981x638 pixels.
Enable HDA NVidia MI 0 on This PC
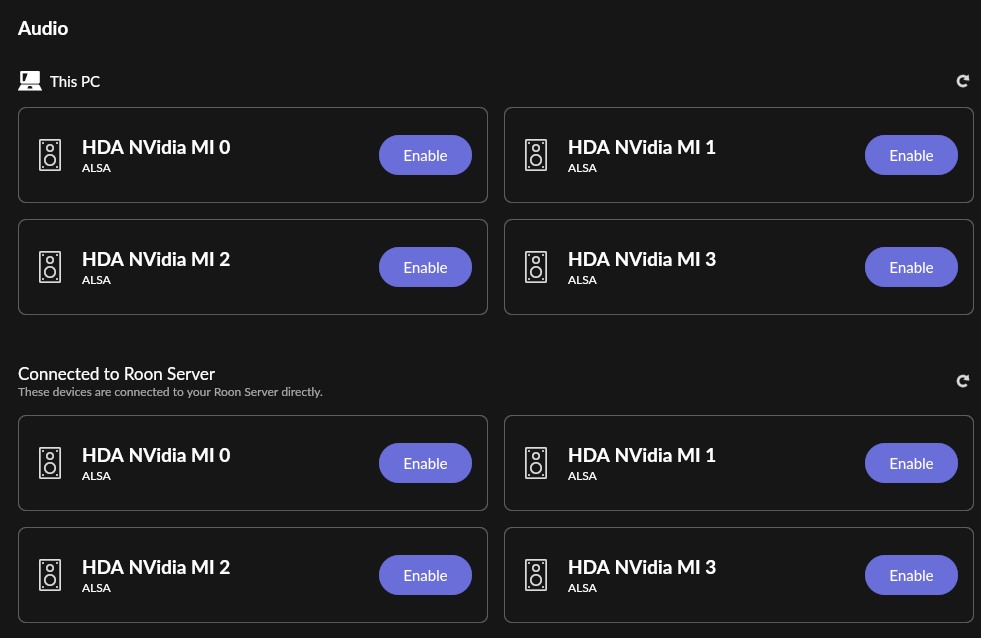coord(425,155)
